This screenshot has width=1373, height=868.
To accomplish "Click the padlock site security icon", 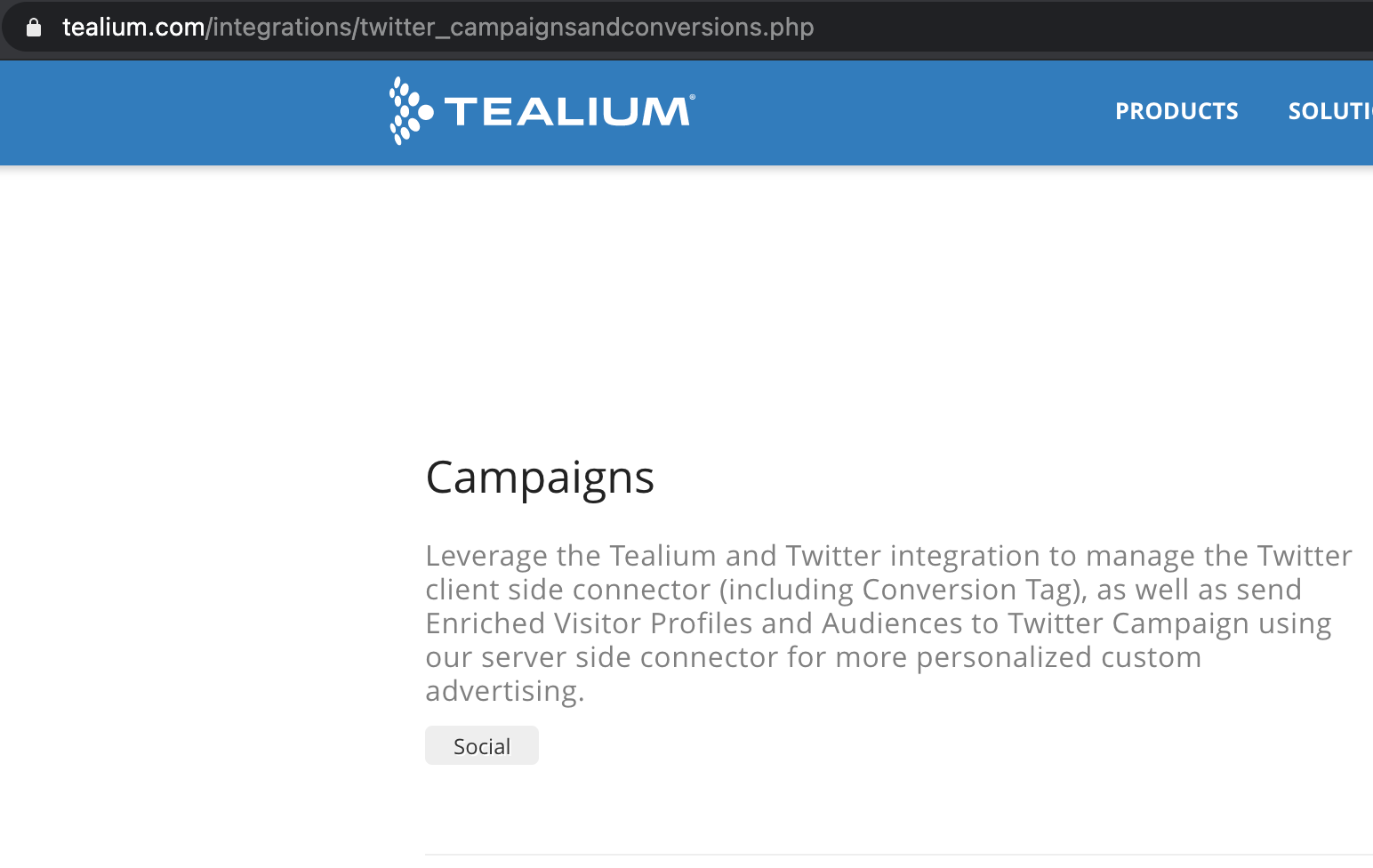I will [34, 28].
